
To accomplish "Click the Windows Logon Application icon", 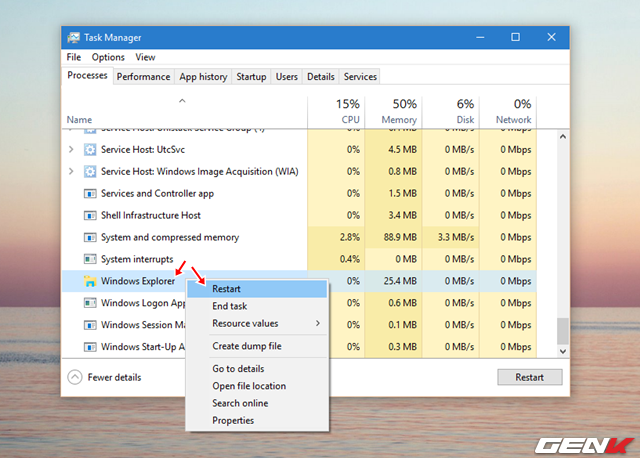I will click(x=90, y=303).
